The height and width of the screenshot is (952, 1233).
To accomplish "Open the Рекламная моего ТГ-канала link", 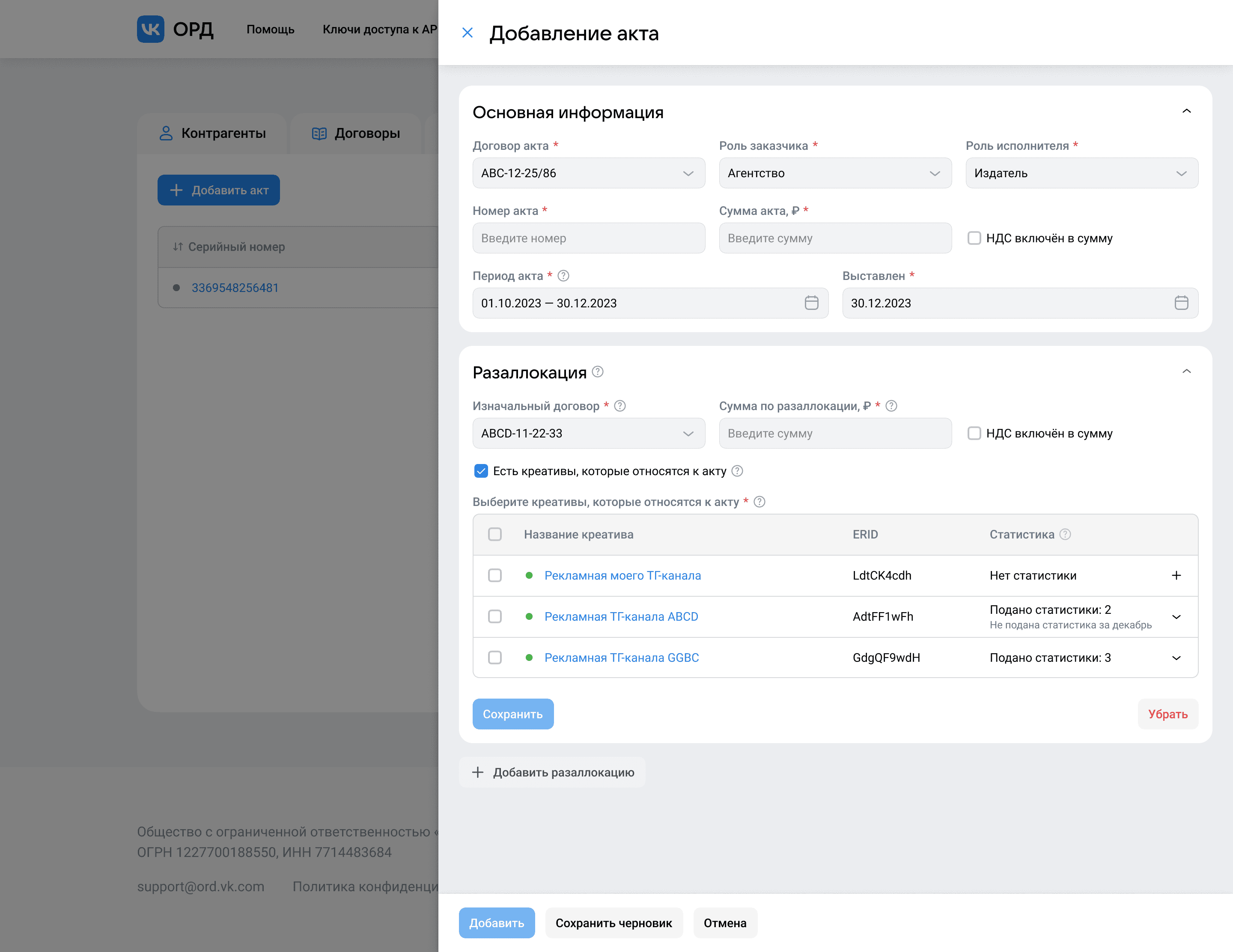I will click(622, 576).
